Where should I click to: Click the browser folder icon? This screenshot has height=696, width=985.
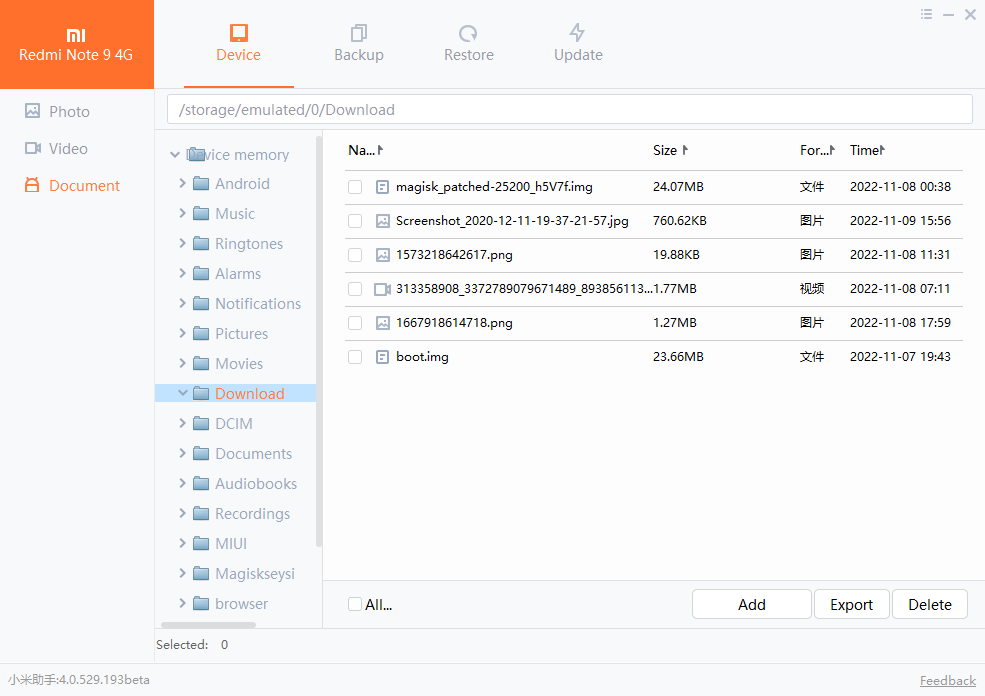coord(201,603)
